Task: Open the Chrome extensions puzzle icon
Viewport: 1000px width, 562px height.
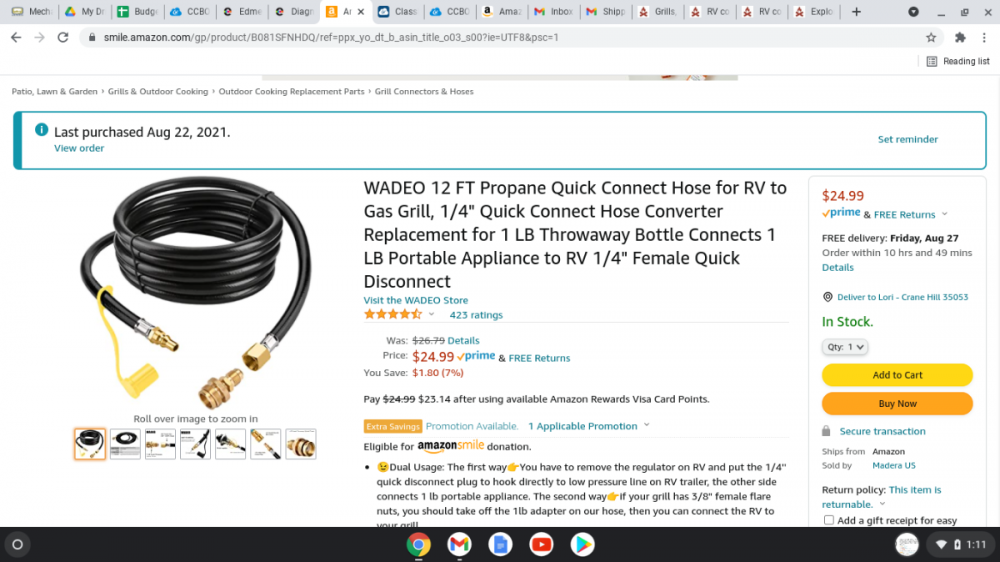Action: [960, 38]
